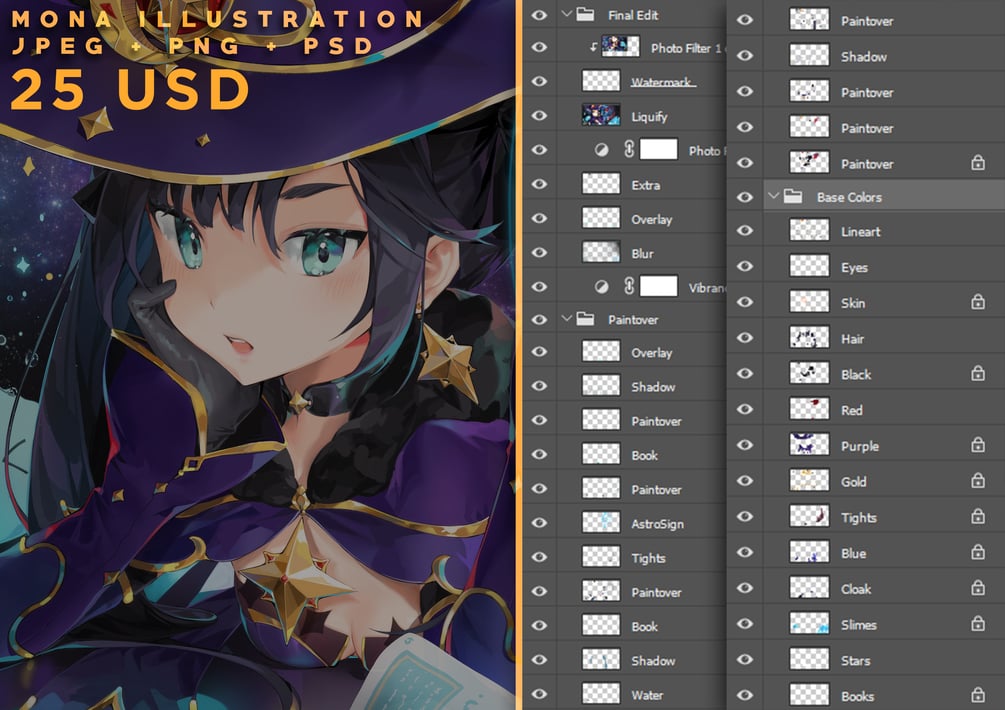Image resolution: width=1005 pixels, height=710 pixels.
Task: Hide the Stars layer
Action: point(744,659)
